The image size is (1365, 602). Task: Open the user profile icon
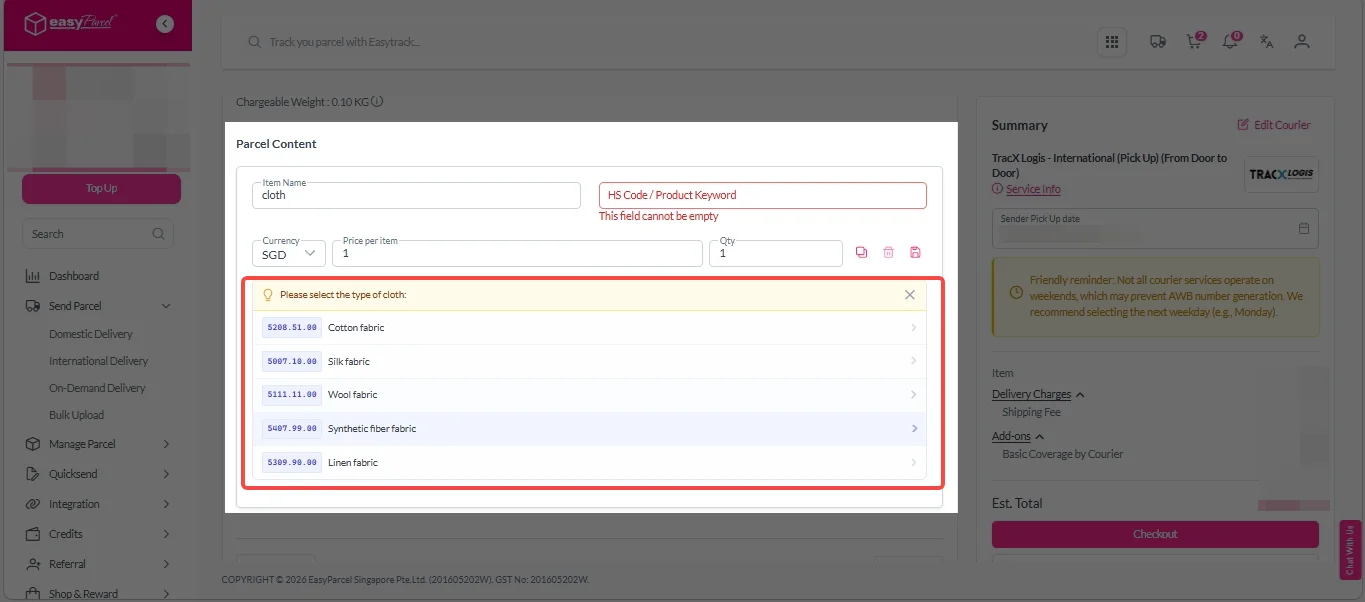coord(1301,42)
